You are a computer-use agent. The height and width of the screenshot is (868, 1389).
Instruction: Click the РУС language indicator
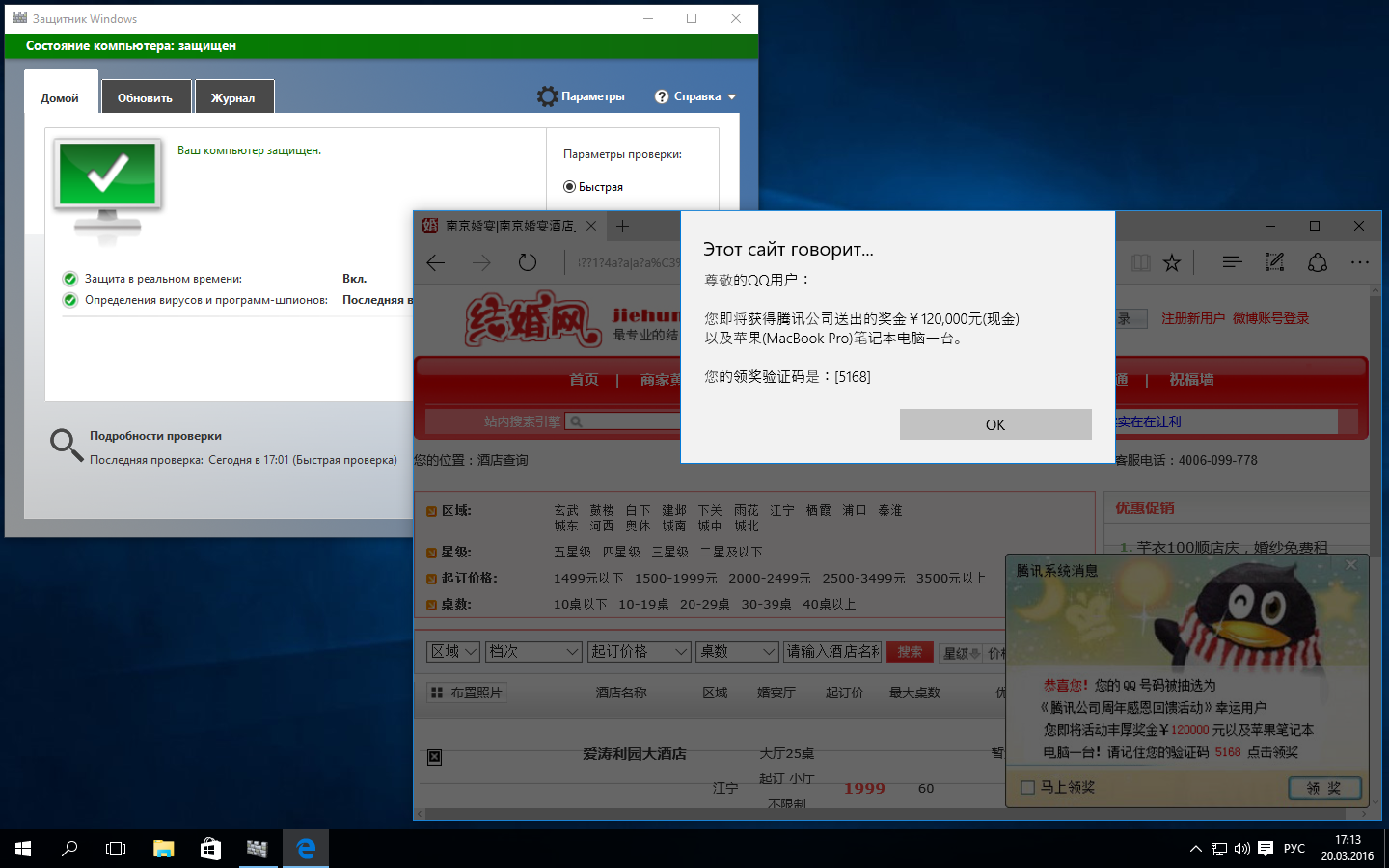click(x=1294, y=849)
